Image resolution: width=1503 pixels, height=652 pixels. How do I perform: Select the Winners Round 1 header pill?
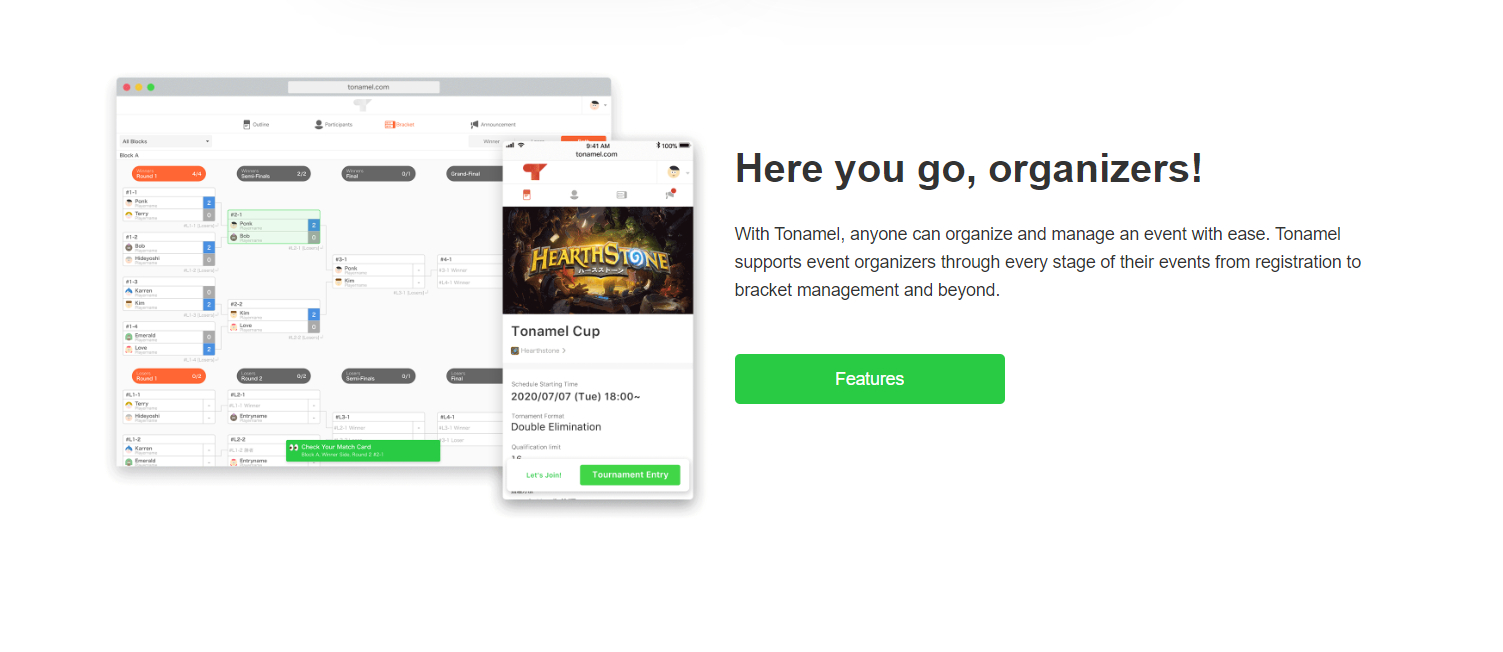pos(169,174)
